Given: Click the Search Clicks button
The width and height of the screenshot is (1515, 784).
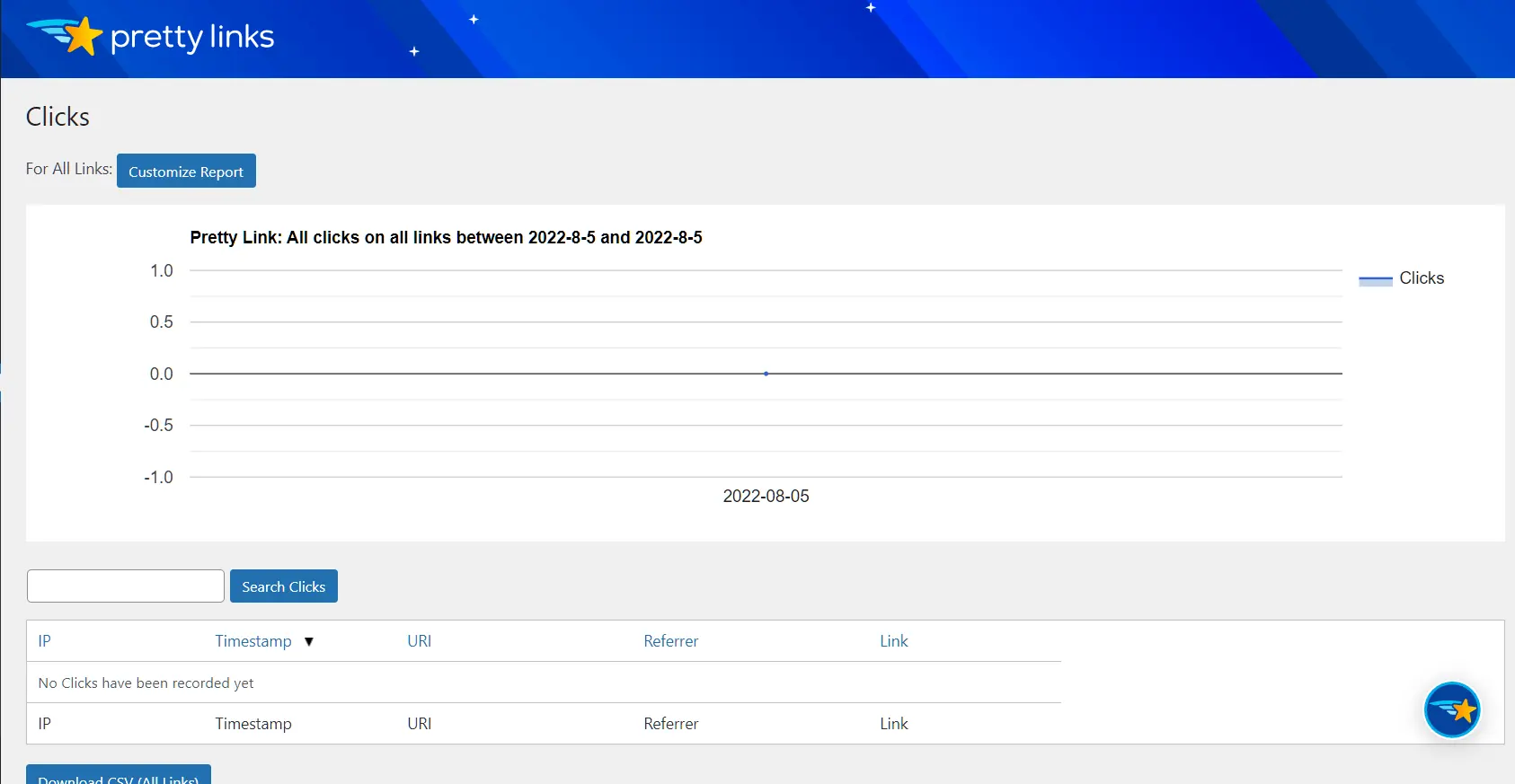Looking at the screenshot, I should 284,586.
